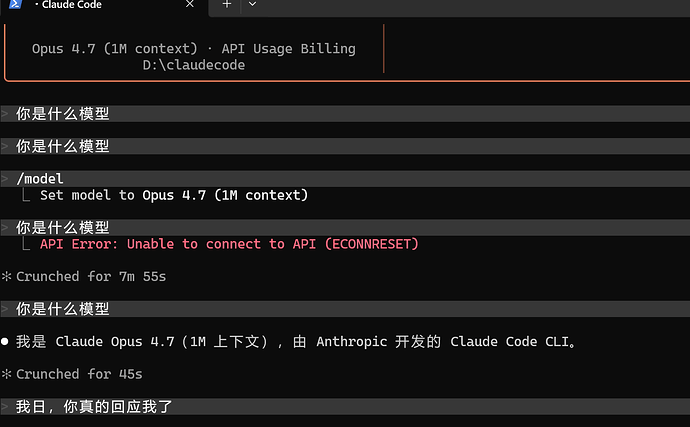Click the tree branch glyph before API Error
Image resolution: width=690 pixels, height=427 pixels.
click(x=26, y=243)
